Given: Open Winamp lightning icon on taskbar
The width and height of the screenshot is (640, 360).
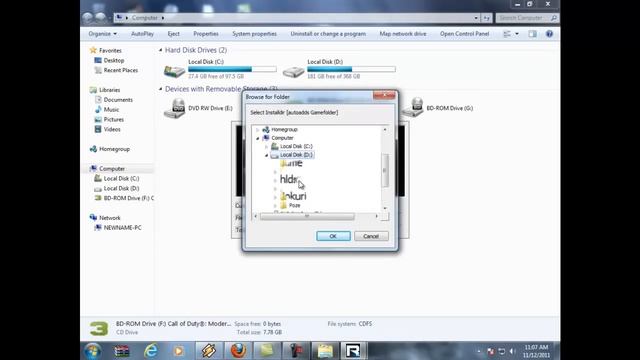Looking at the screenshot, I should point(209,351).
